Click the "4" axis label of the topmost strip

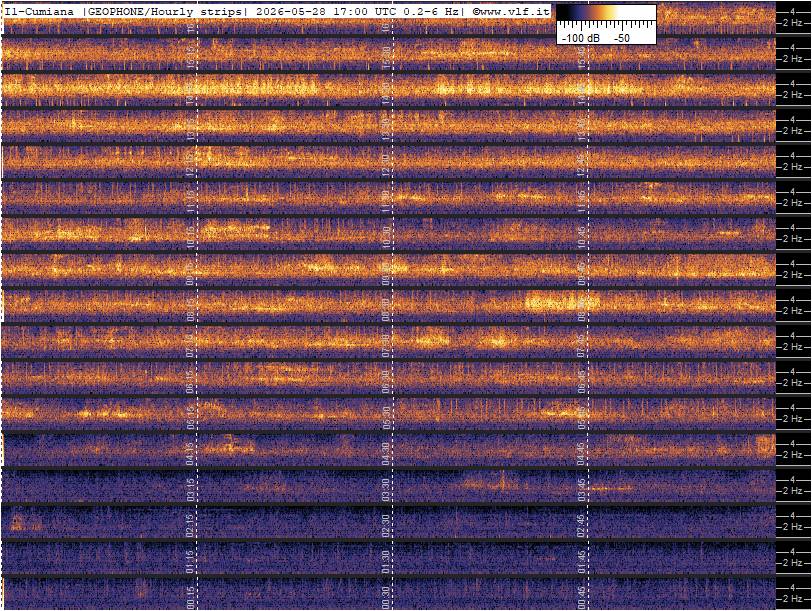793,11
